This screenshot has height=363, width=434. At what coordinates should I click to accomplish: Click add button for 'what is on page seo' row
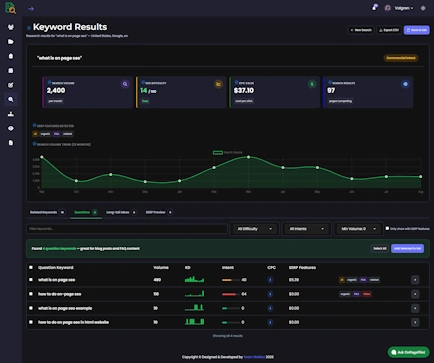coord(415,280)
